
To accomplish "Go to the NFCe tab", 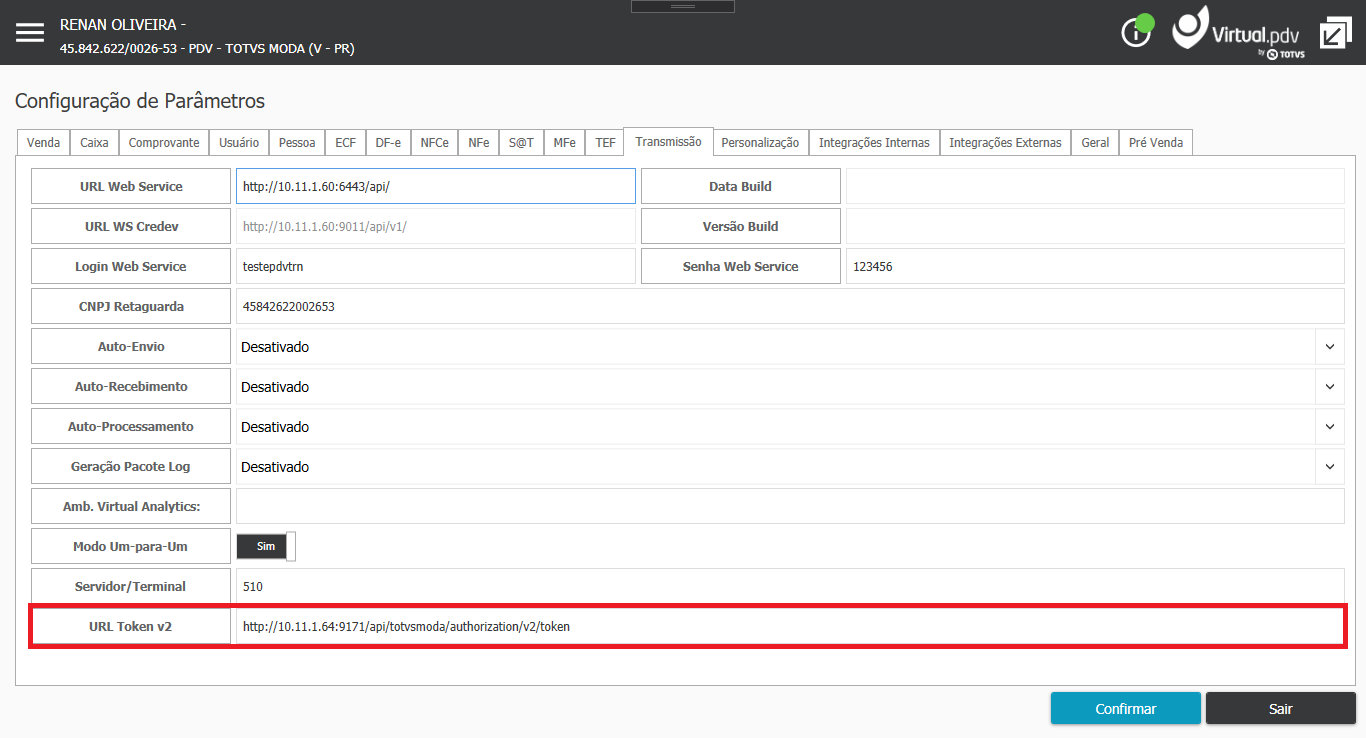I will point(435,142).
